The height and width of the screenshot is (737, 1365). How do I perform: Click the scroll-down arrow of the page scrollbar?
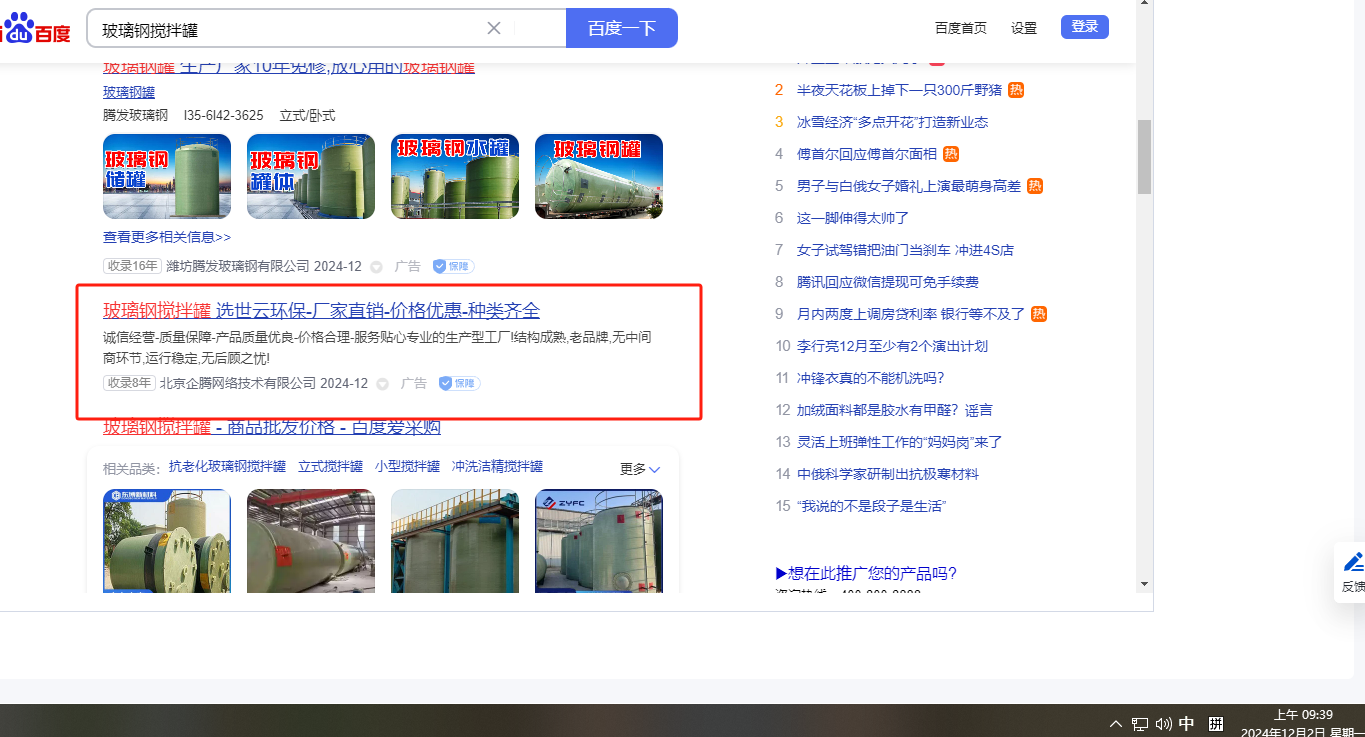coord(1144,584)
